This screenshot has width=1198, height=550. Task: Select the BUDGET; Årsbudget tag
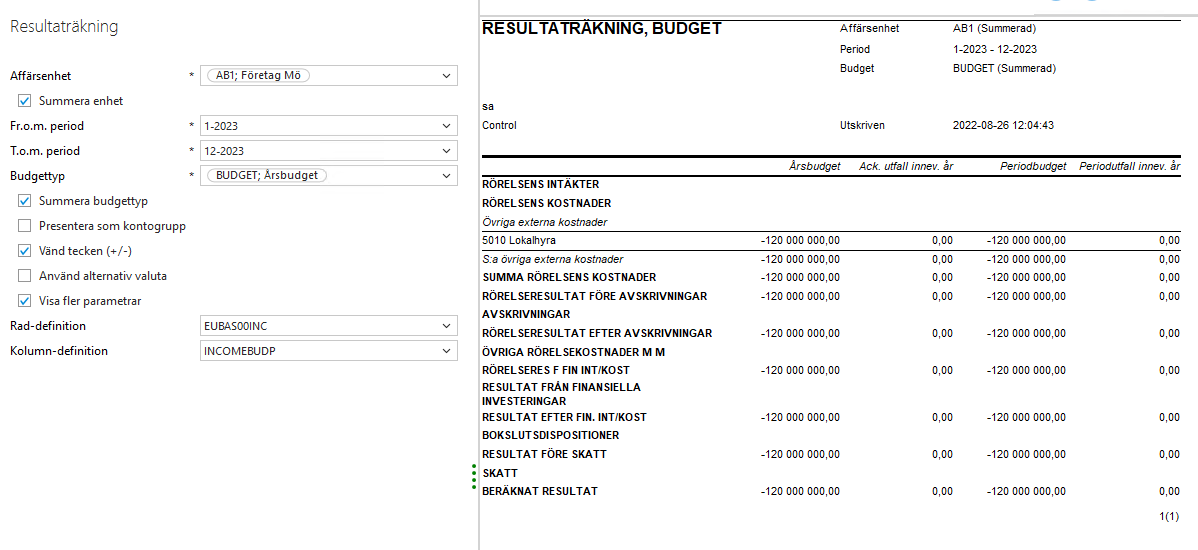(x=266, y=176)
